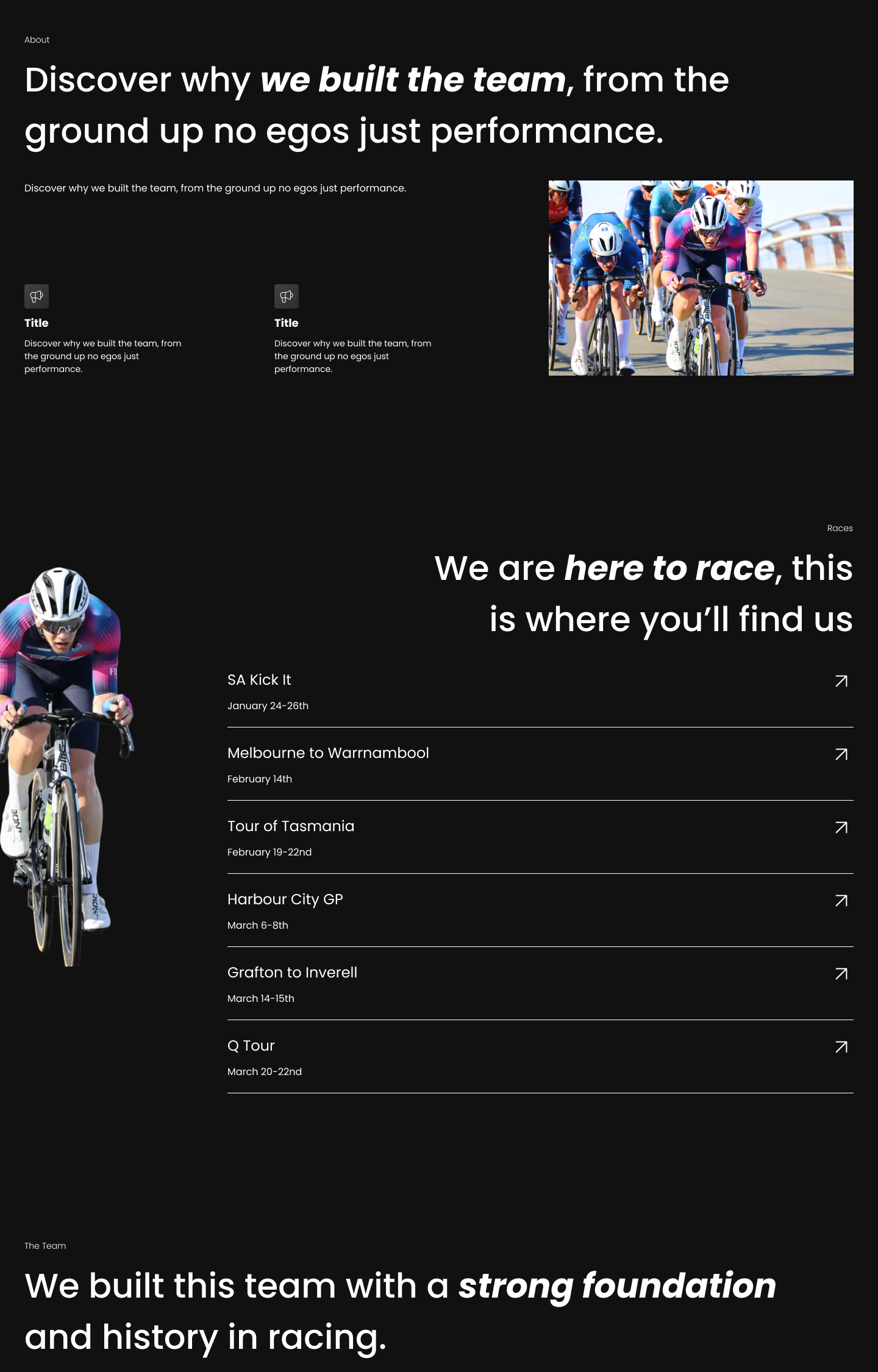
Task: Click the arrow next to Tour of Tasmania
Action: [x=841, y=827]
